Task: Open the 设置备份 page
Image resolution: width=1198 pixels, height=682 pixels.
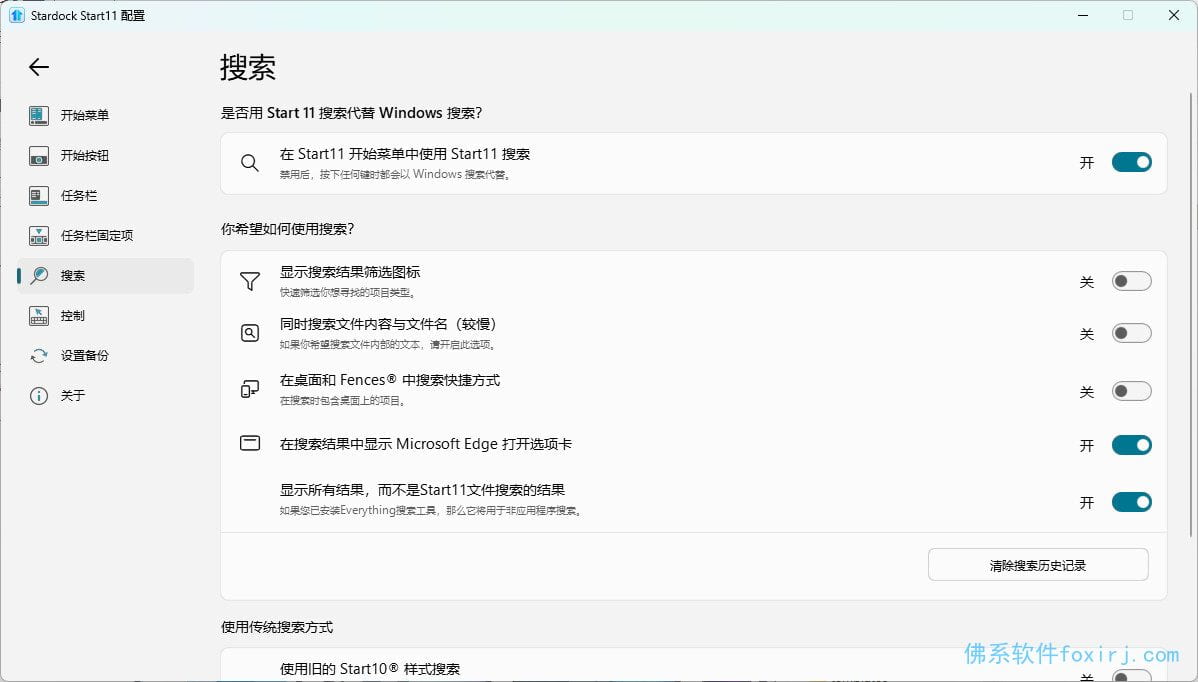Action: [105, 356]
